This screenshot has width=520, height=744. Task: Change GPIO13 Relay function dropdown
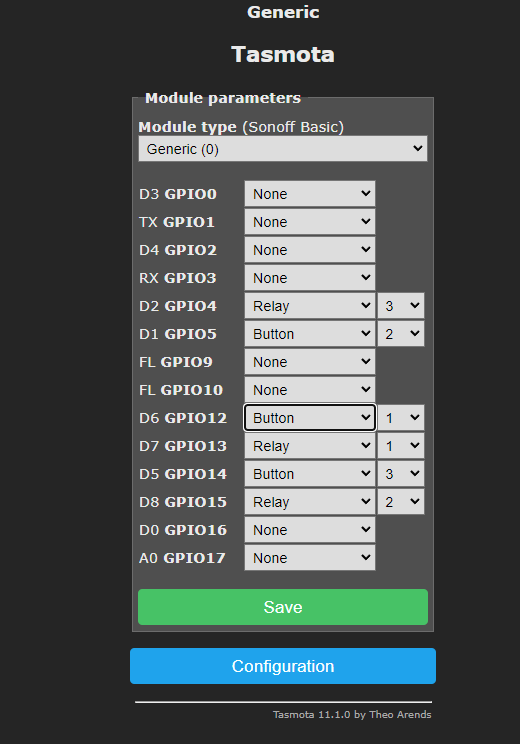click(x=310, y=446)
